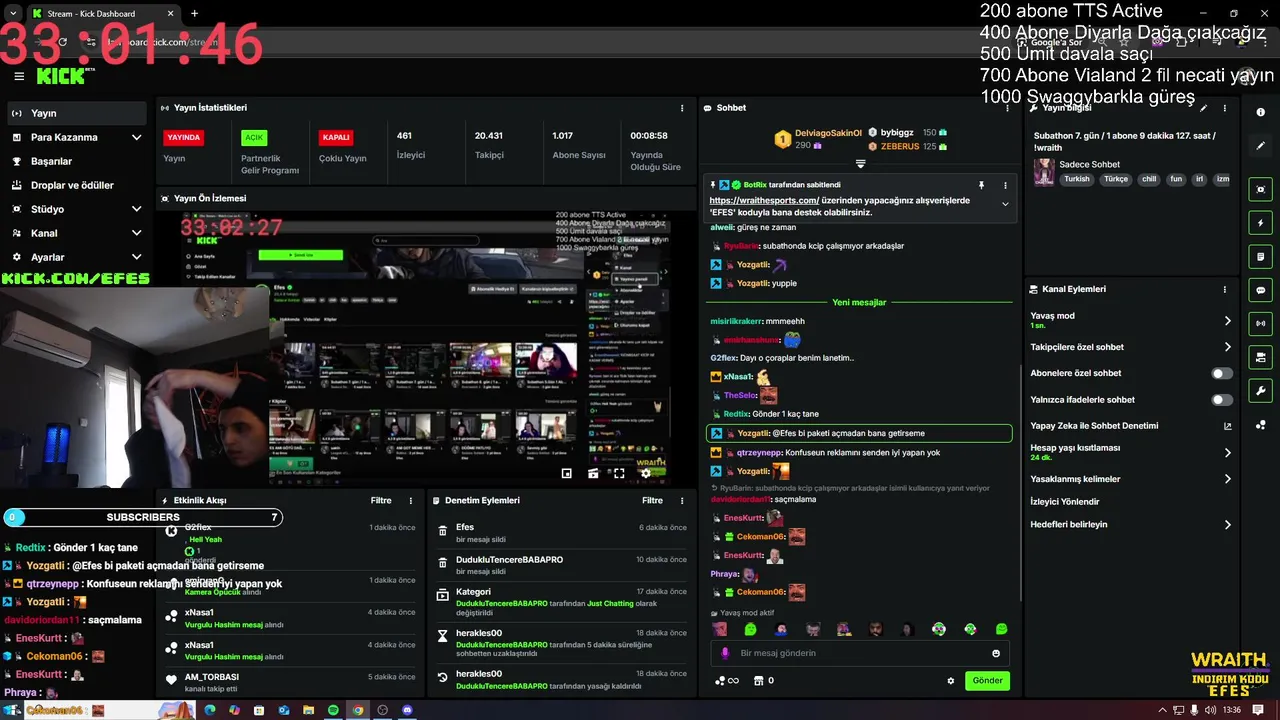Toggle Yalnızca ifadelerle sohbet switch
The width and height of the screenshot is (1280, 720).
[1222, 400]
